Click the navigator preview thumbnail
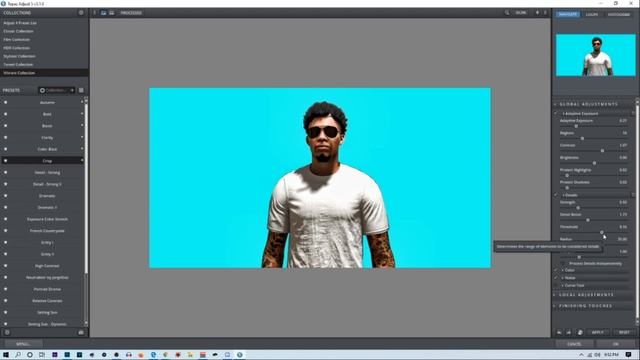Viewport: 640px width, 360px height. (596, 55)
